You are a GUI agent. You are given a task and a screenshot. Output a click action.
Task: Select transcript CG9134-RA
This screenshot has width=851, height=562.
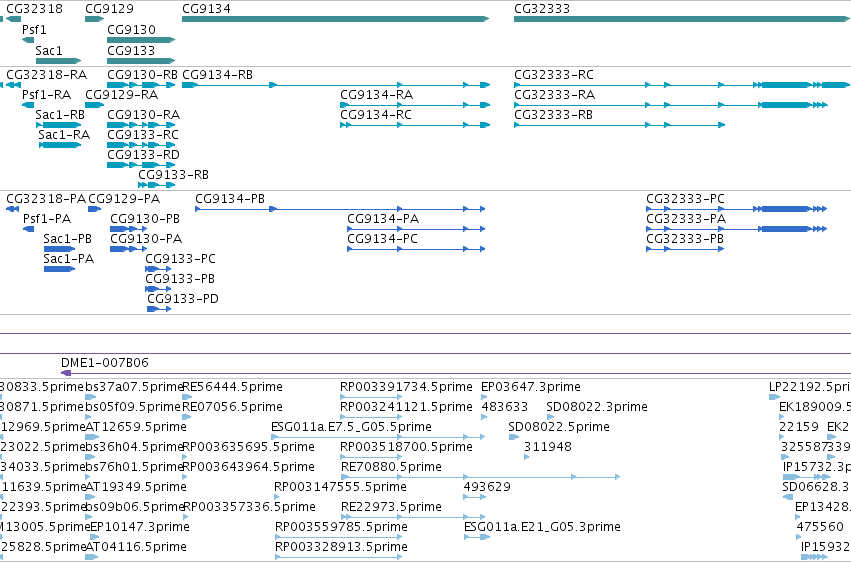415,105
